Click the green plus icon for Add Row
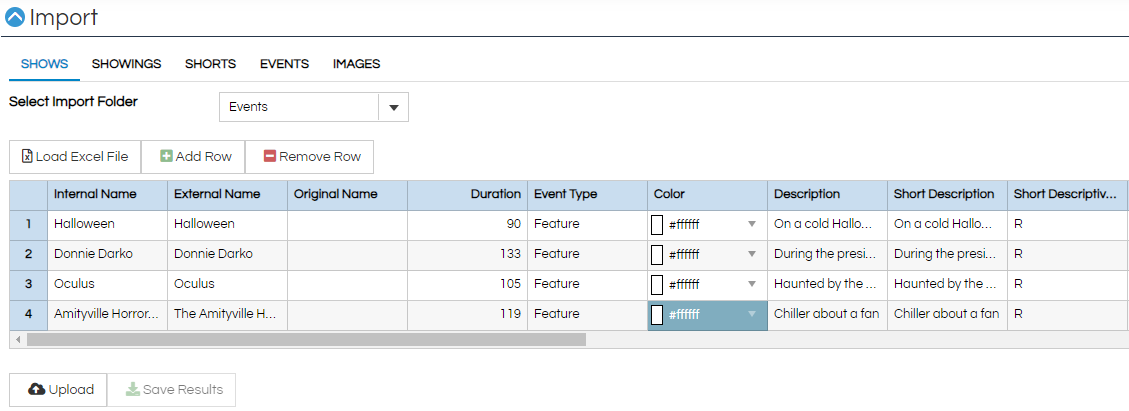1129x411 pixels. coord(166,156)
